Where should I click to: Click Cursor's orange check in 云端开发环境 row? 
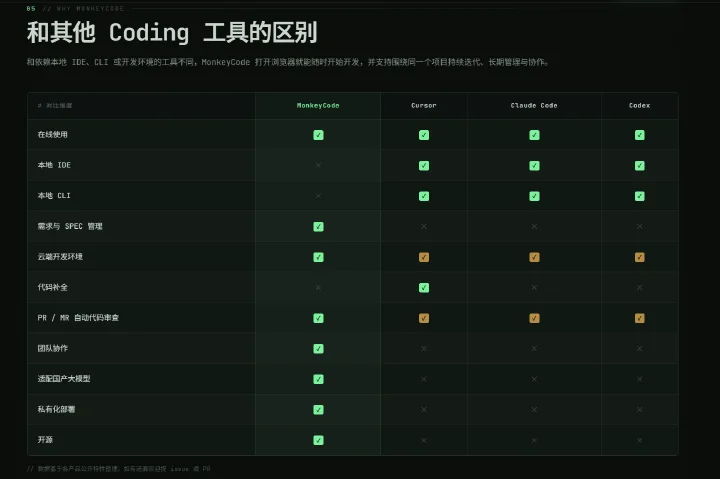pyautogui.click(x=424, y=257)
